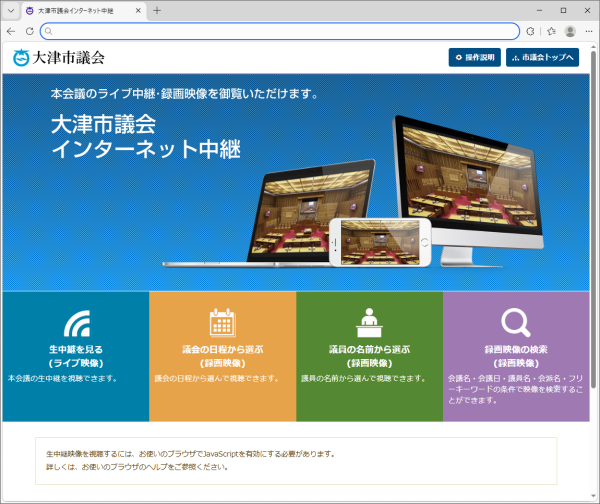Reload the page with refresh icon
Image resolution: width=600 pixels, height=504 pixels.
point(29,31)
